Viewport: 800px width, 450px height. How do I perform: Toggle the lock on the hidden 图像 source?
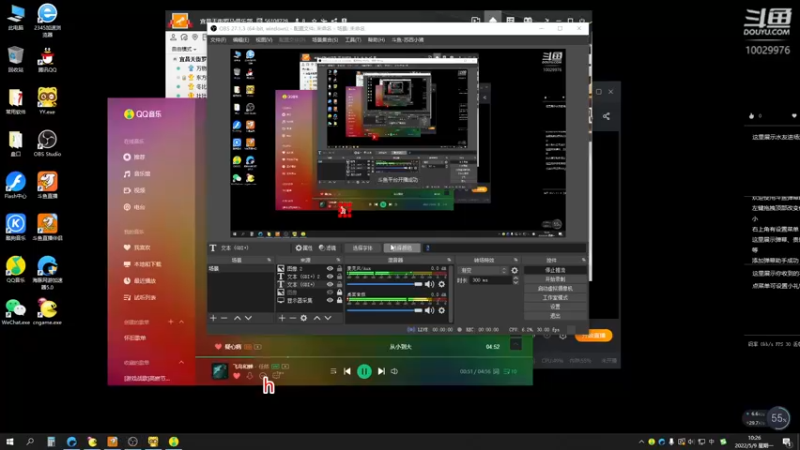[339, 292]
